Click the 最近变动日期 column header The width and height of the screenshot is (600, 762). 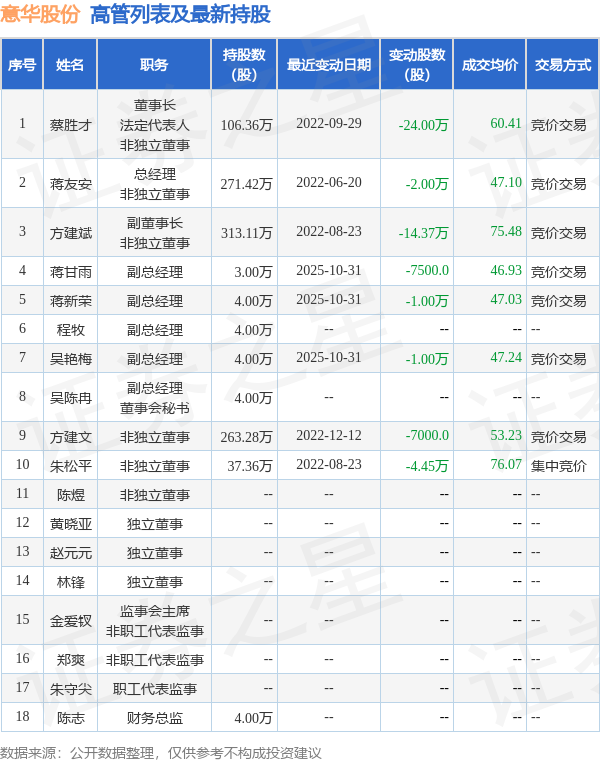click(x=329, y=65)
